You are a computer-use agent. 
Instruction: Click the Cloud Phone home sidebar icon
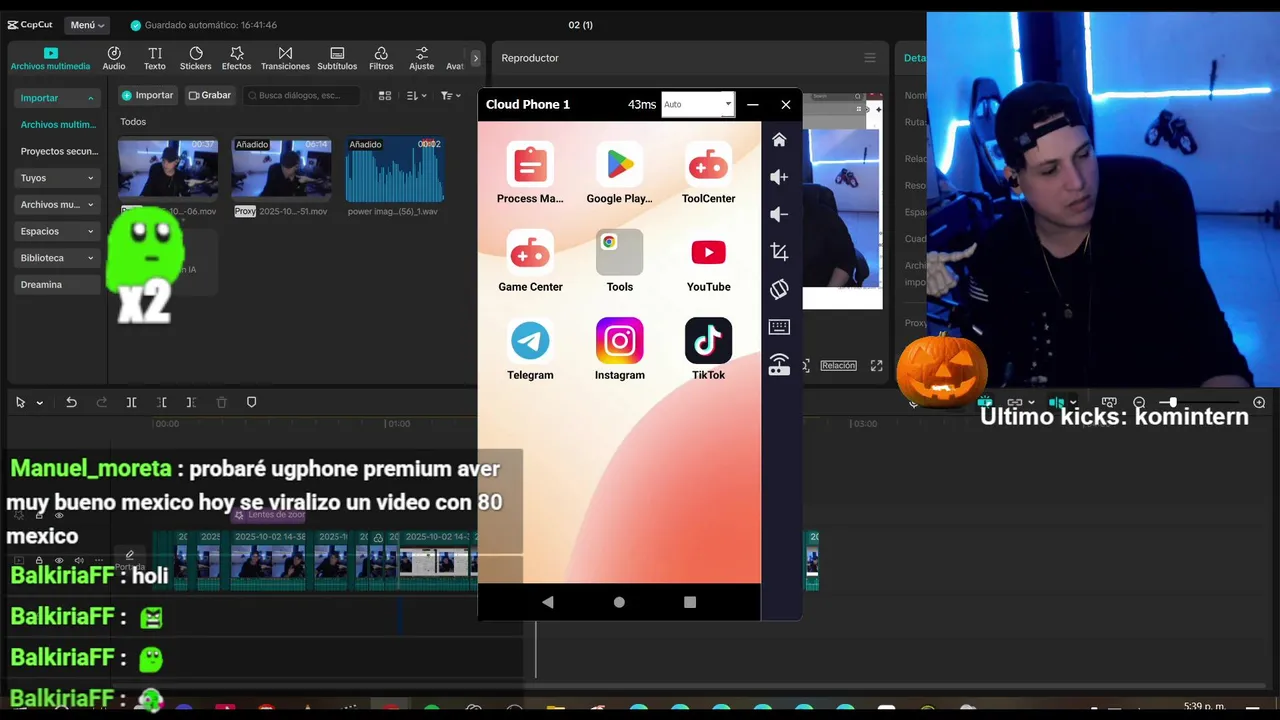click(x=779, y=140)
